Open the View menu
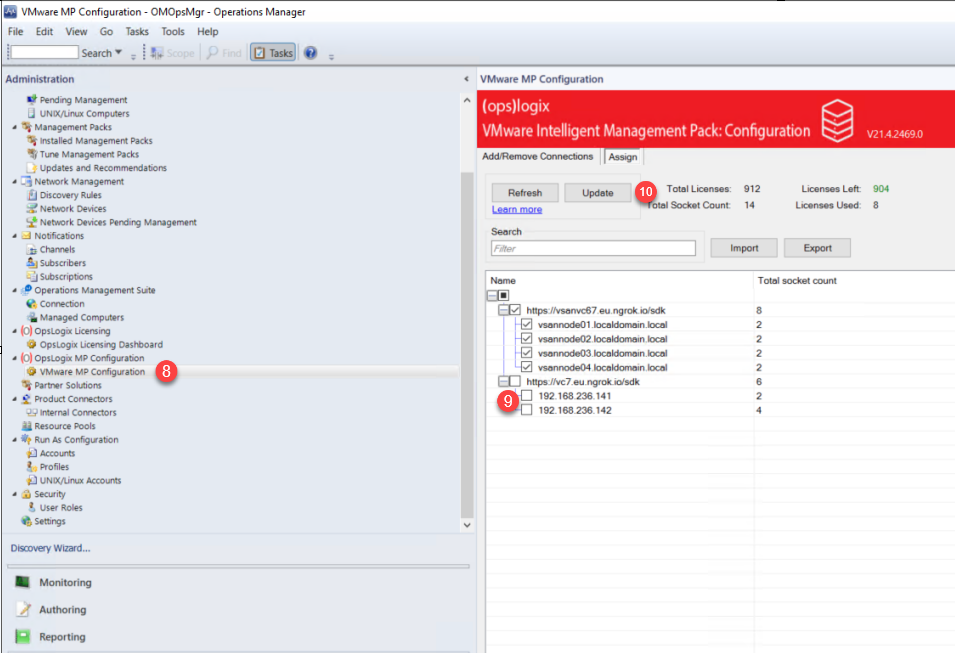Screen dimensions: 955x653 point(76,32)
